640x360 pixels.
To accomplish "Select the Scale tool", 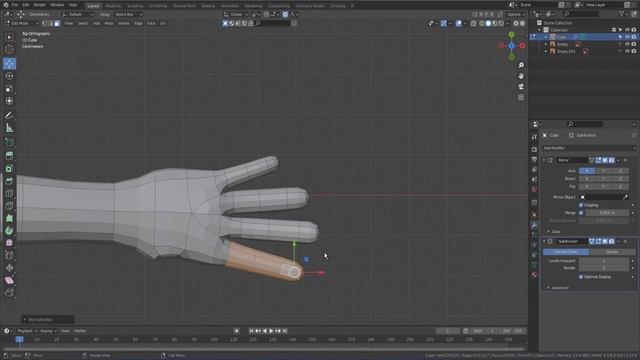I will pyautogui.click(x=9, y=89).
